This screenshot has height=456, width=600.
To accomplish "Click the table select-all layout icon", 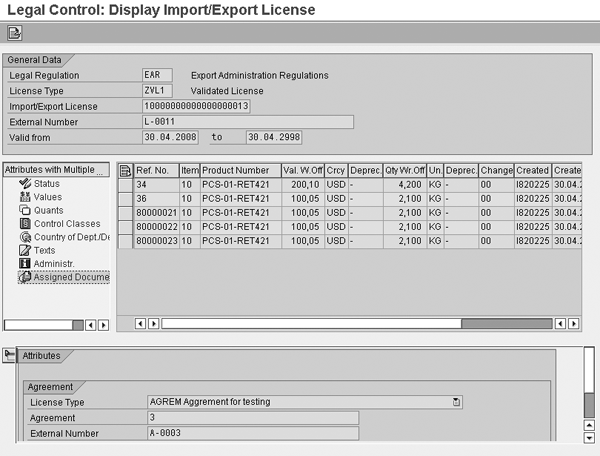I will click(x=125, y=171).
